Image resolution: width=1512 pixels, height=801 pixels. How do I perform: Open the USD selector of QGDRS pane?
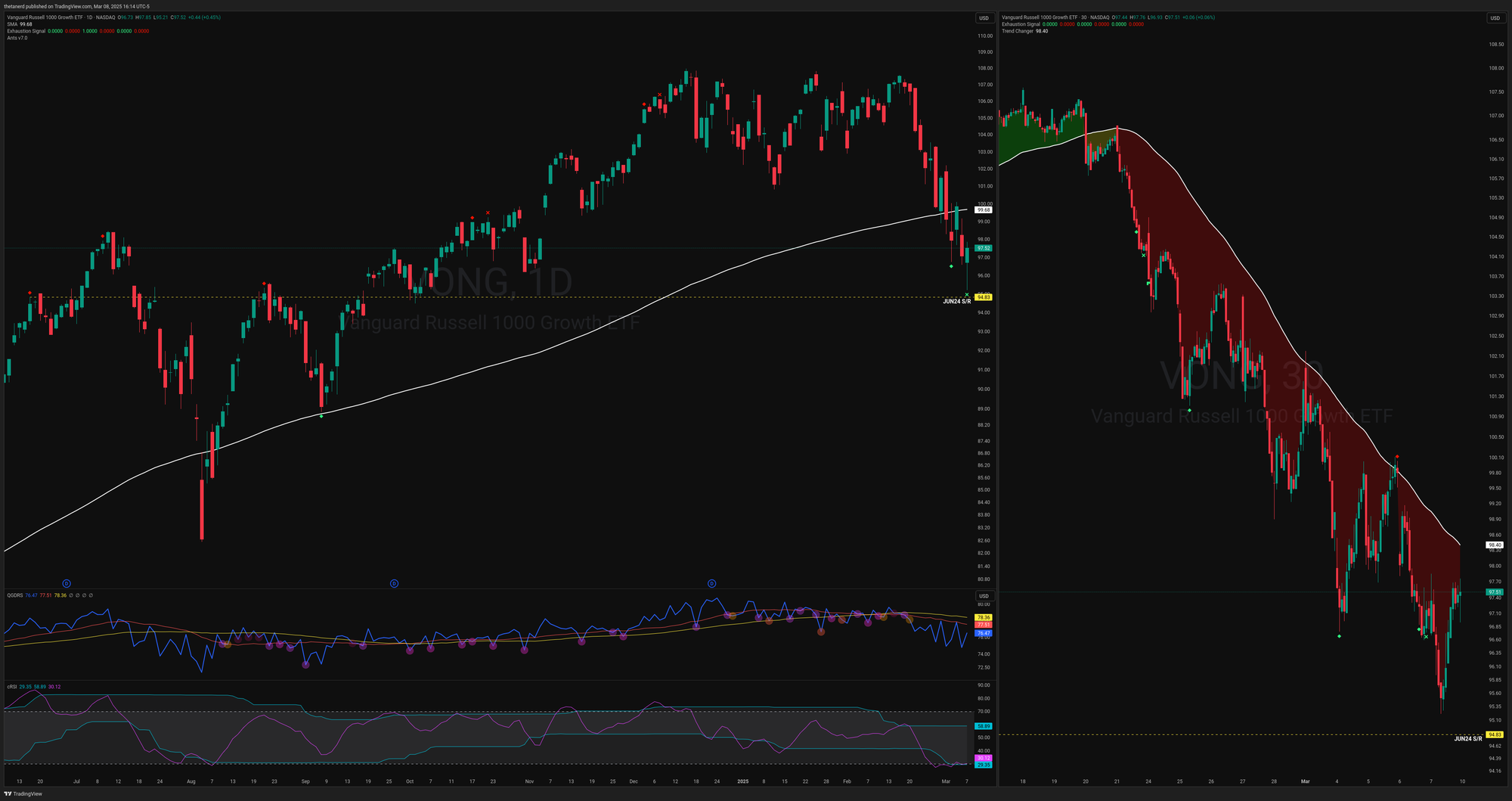(x=984, y=596)
